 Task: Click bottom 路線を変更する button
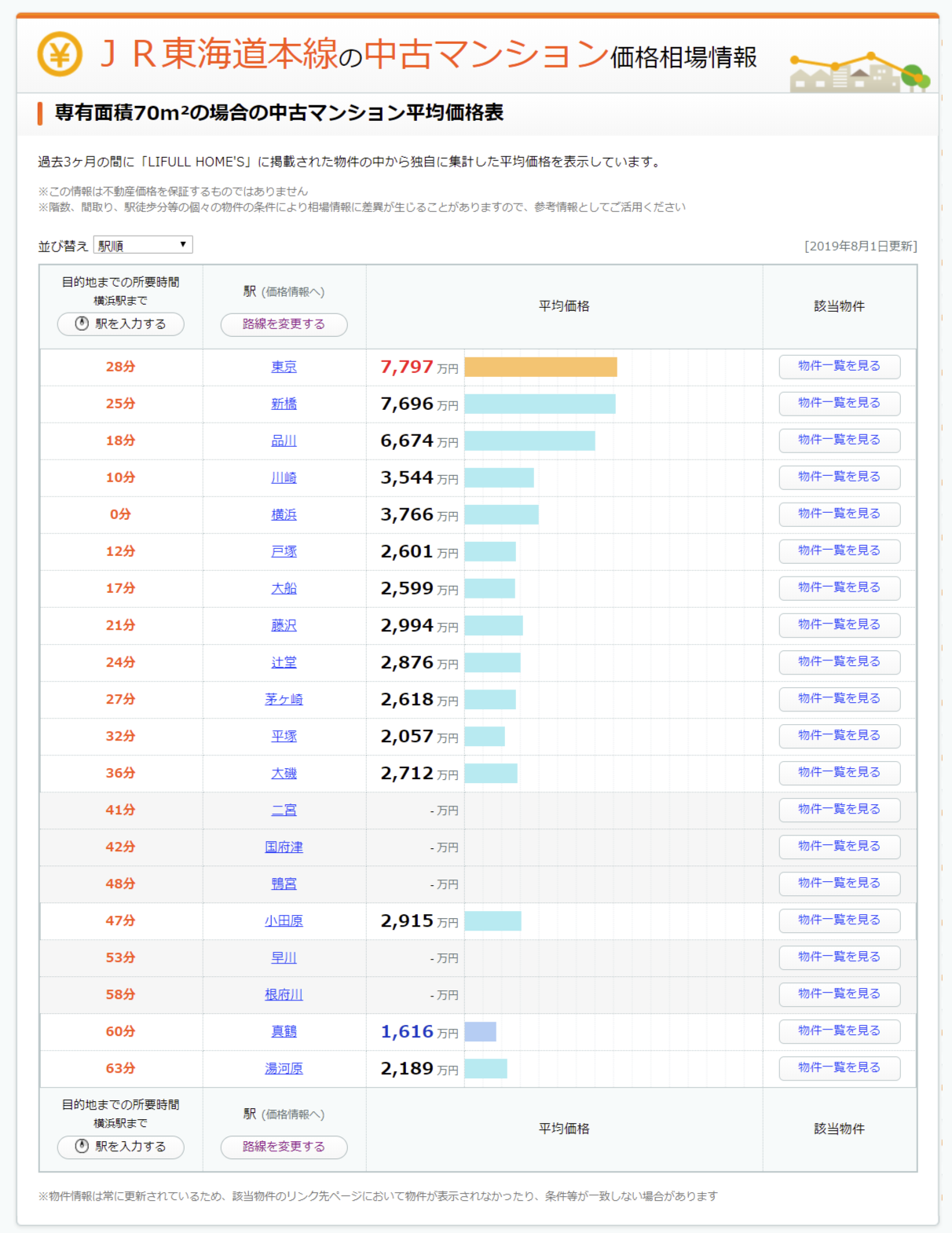[x=284, y=1147]
